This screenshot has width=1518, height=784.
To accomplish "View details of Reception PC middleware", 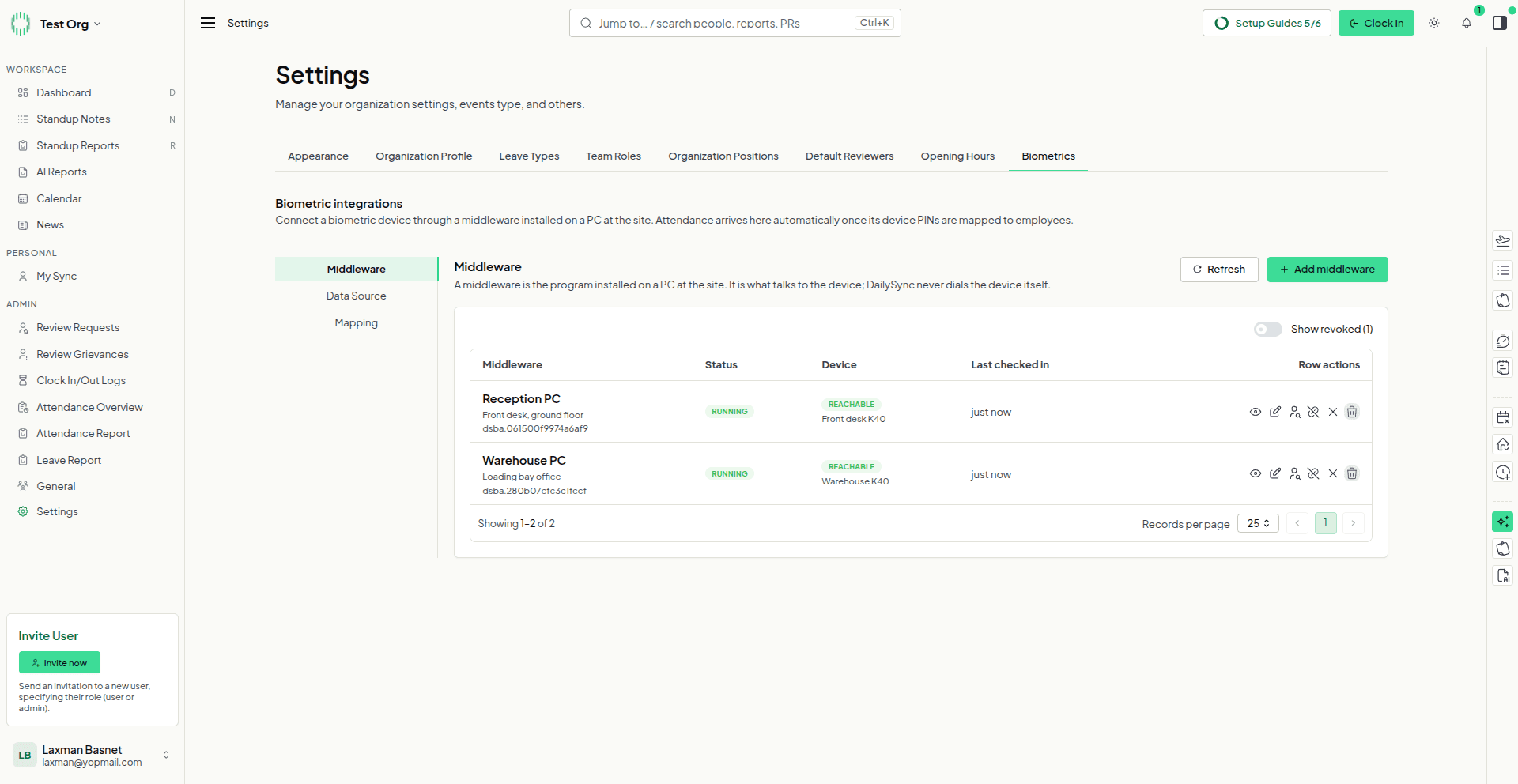I will coord(1255,412).
